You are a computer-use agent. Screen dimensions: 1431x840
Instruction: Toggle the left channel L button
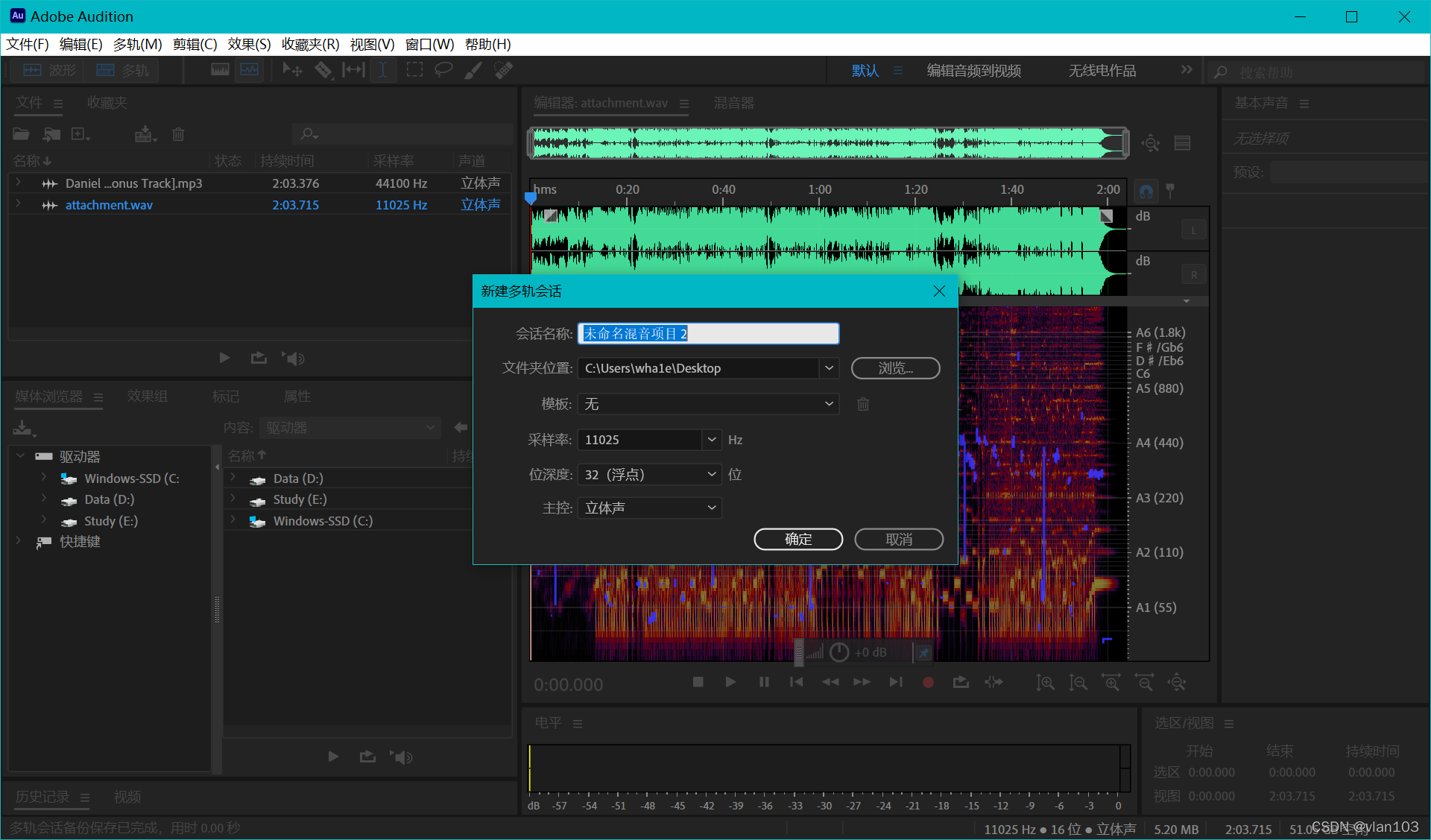click(1193, 230)
